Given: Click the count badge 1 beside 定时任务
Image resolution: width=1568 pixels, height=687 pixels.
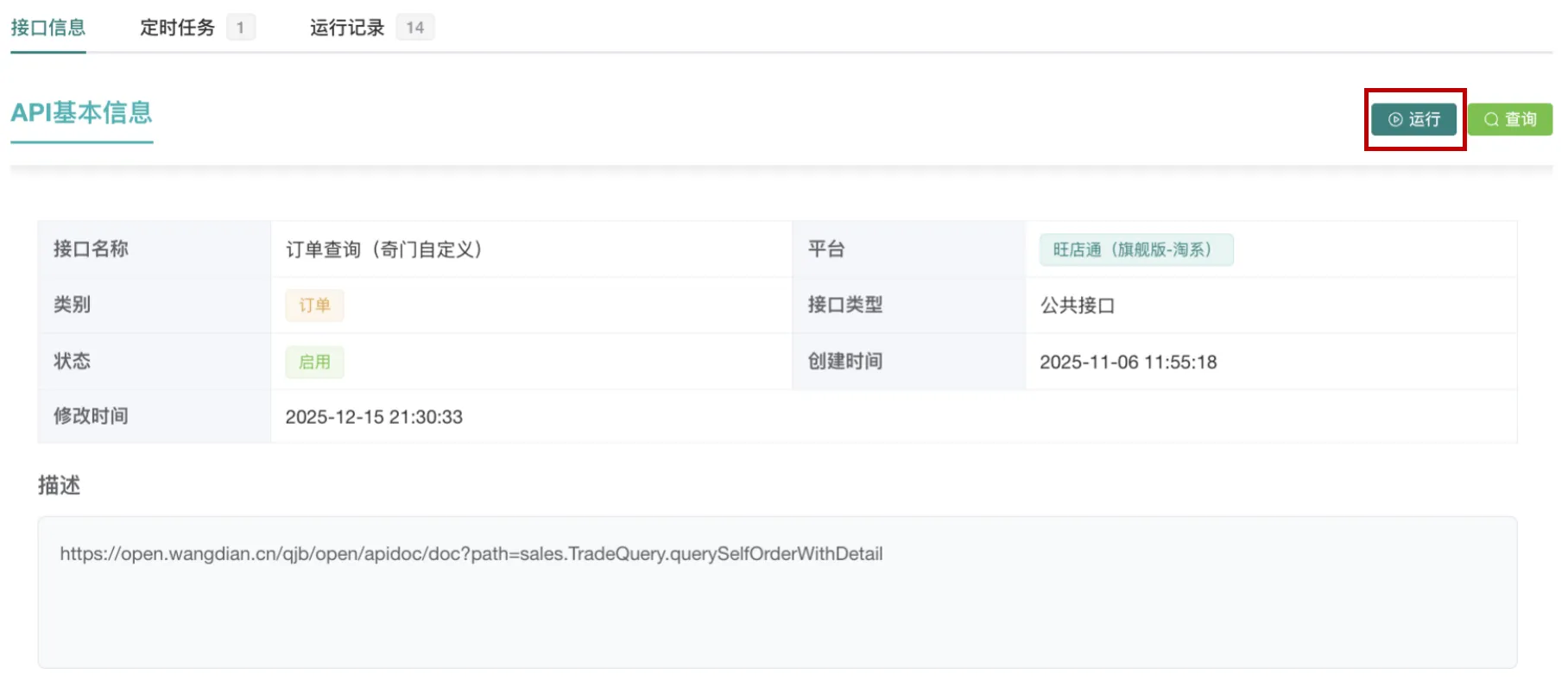Looking at the screenshot, I should coord(240,28).
